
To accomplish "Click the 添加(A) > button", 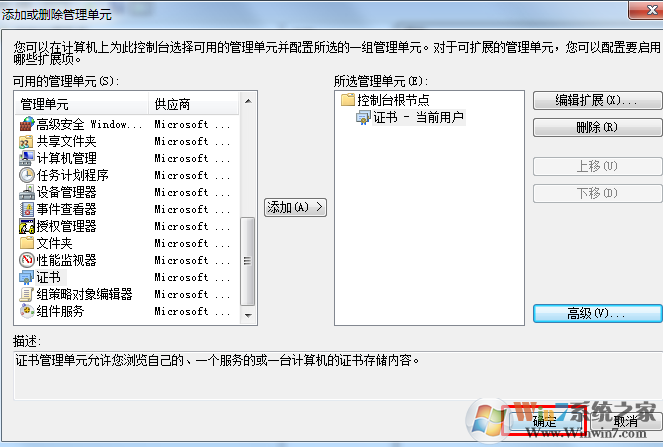I will tap(295, 207).
